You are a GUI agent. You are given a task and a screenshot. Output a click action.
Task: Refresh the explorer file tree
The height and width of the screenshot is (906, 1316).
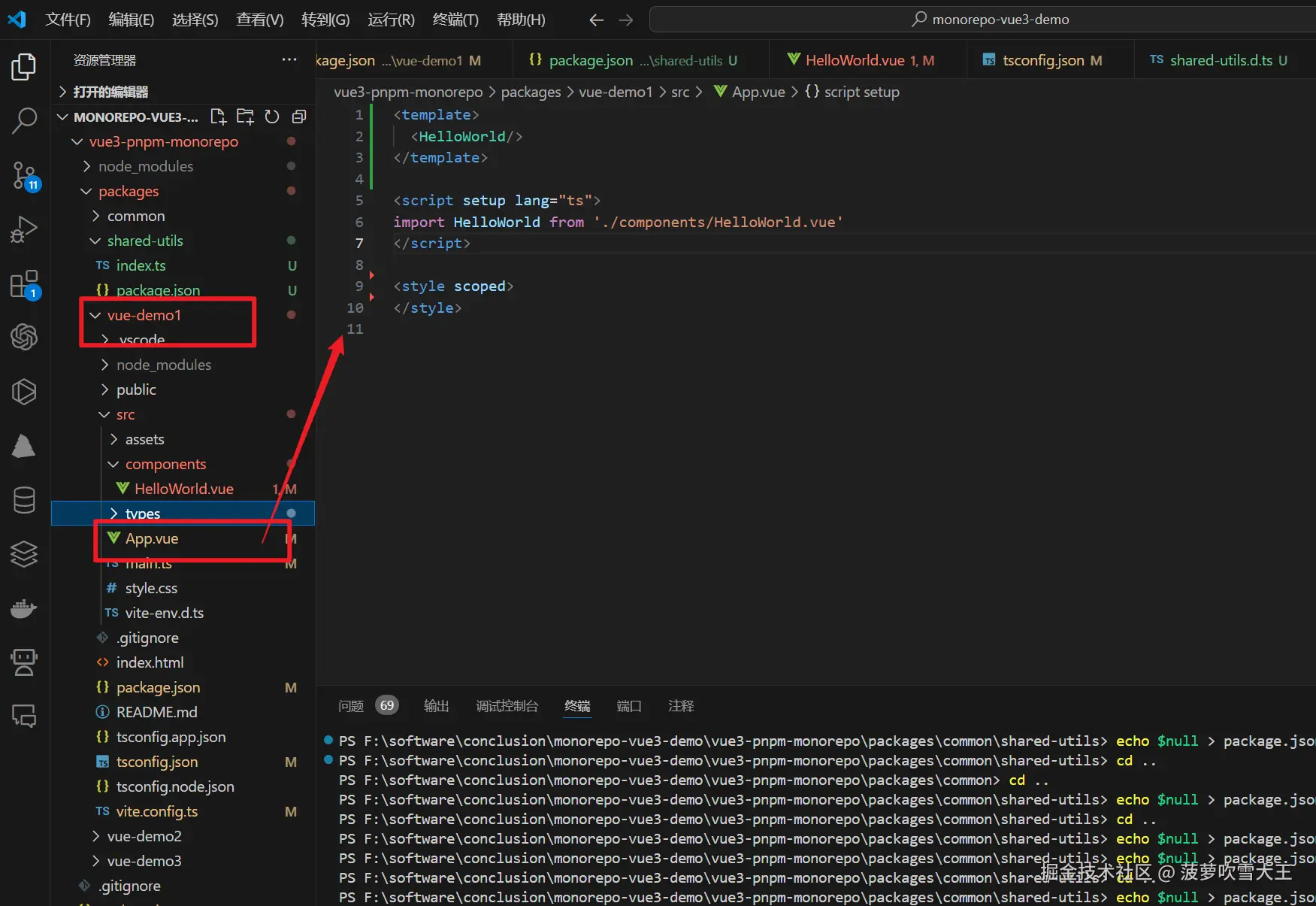[x=272, y=117]
